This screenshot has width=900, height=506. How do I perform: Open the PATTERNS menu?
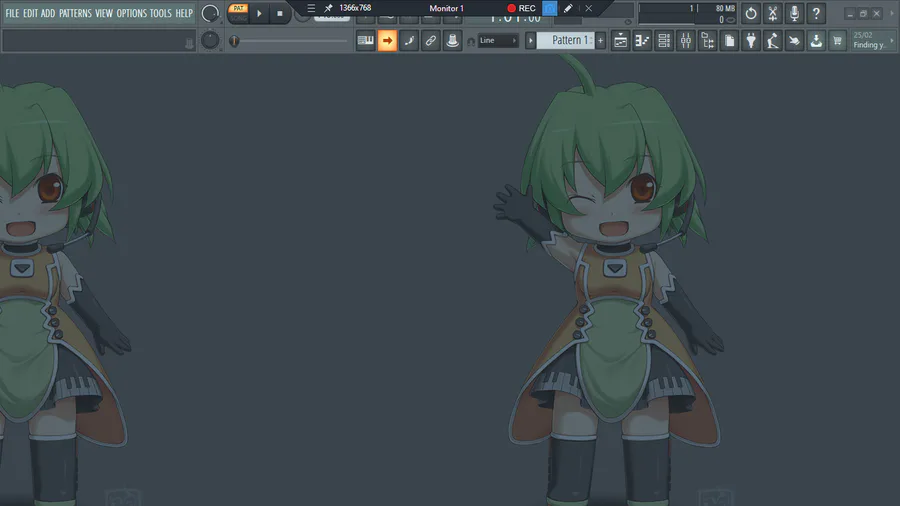pyautogui.click(x=75, y=13)
